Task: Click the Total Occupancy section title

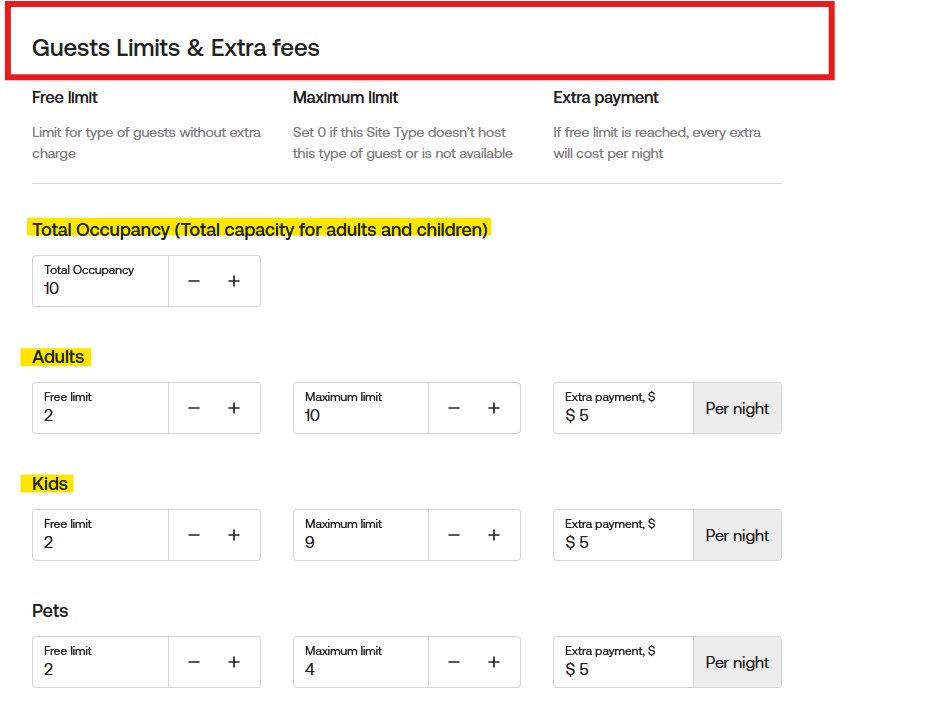Action: [260, 230]
